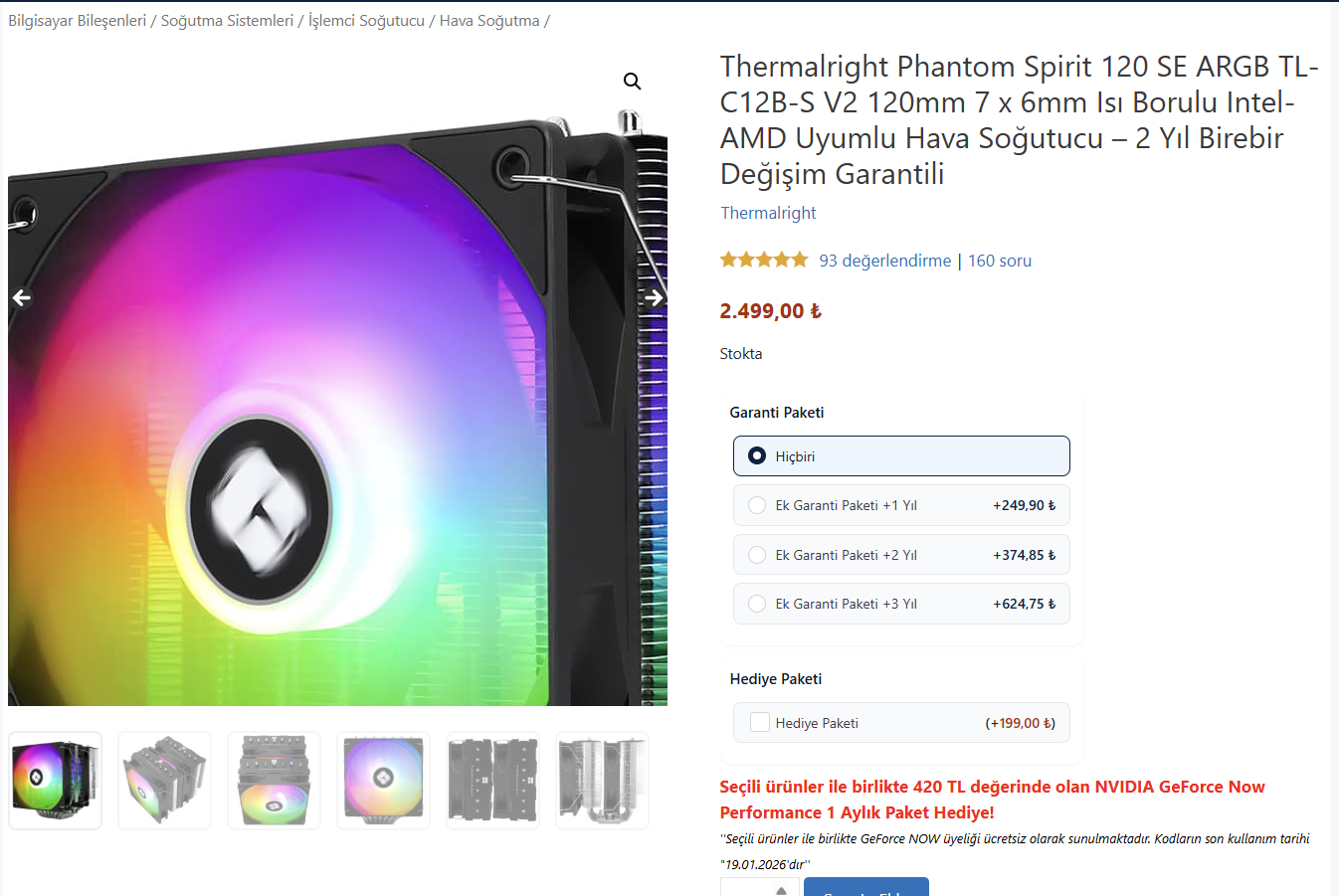Navigate to Hava Soğutma breadcrumb
Screen dimensions: 1339x896
489,21
